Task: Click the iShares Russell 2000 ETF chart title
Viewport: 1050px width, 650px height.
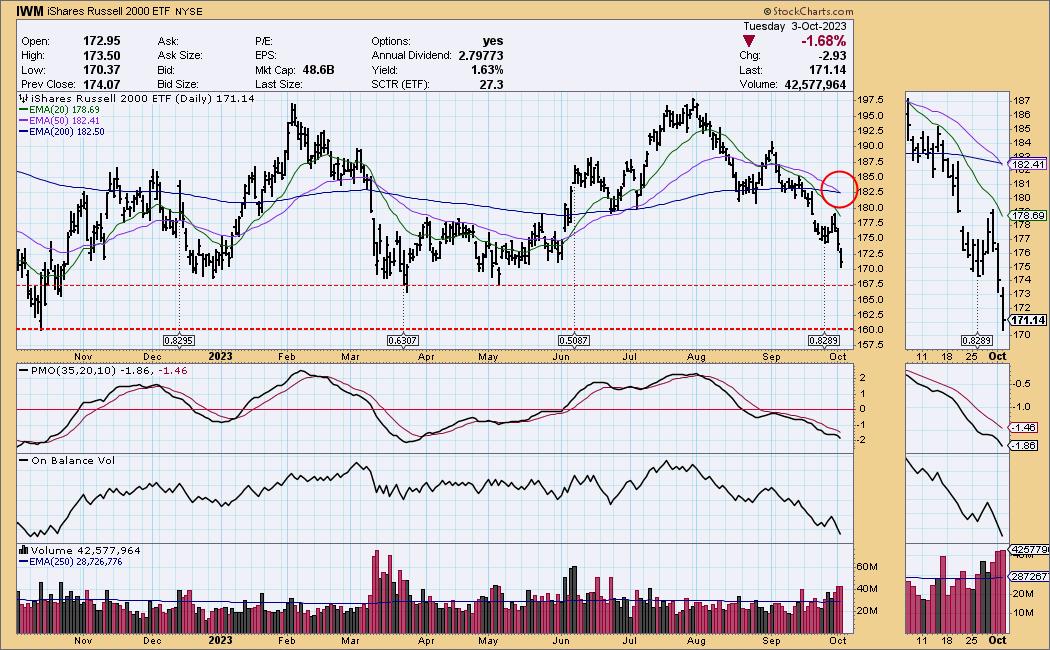Action: pos(108,11)
